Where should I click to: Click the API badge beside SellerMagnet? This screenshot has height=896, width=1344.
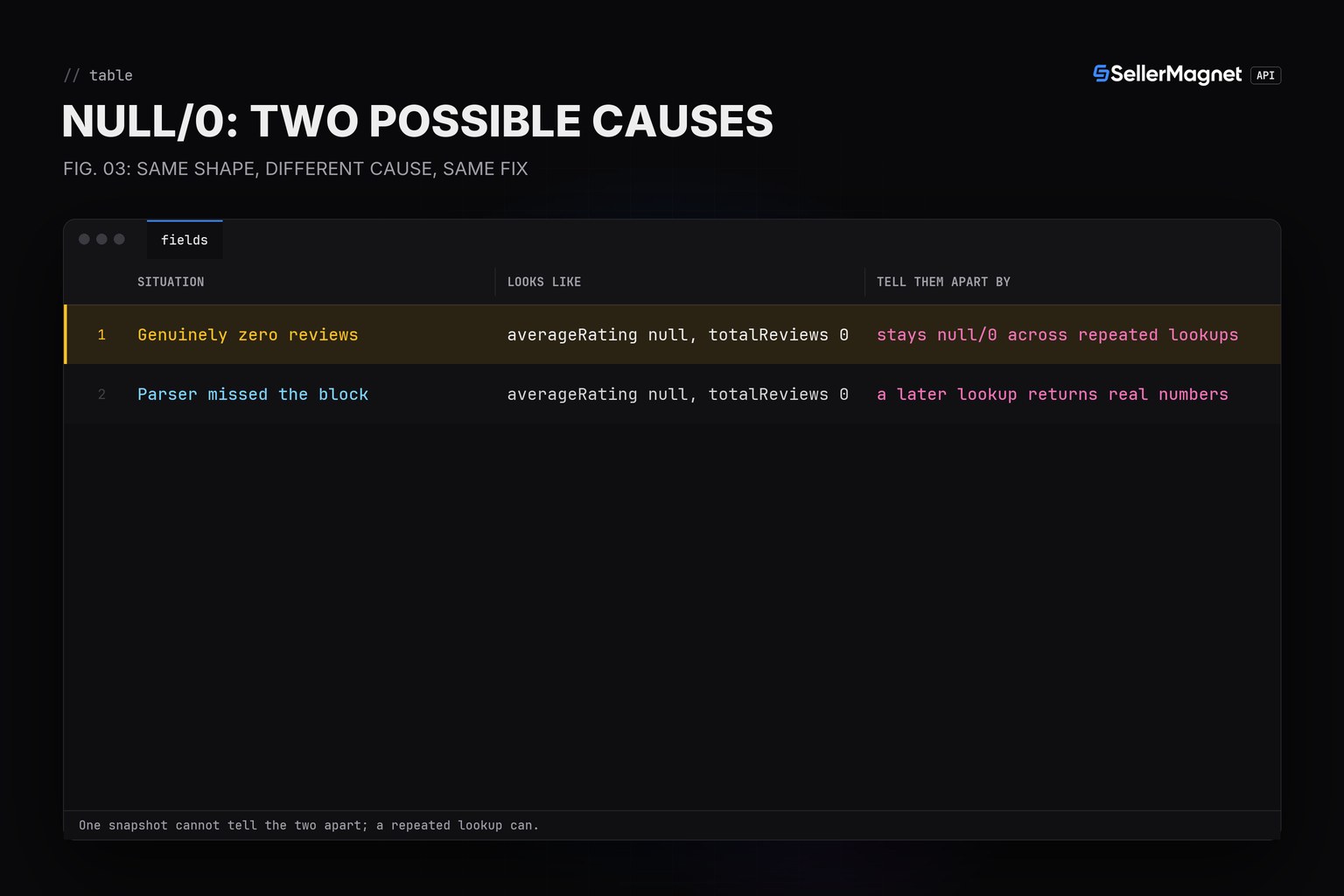(x=1265, y=75)
